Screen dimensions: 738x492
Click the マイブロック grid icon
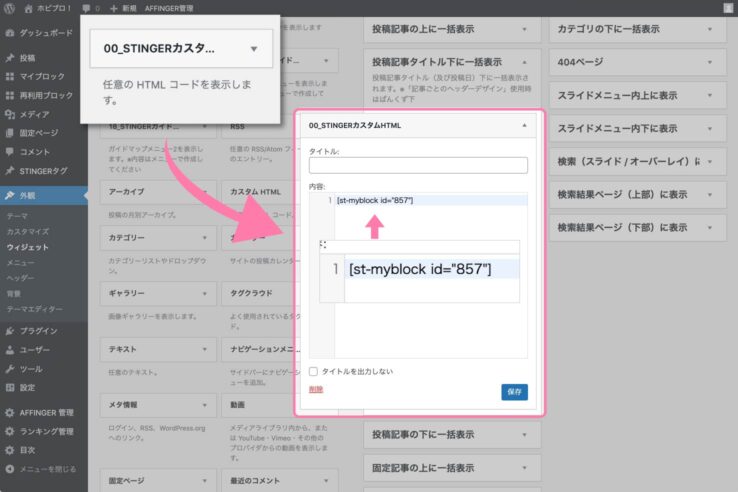(x=10, y=76)
